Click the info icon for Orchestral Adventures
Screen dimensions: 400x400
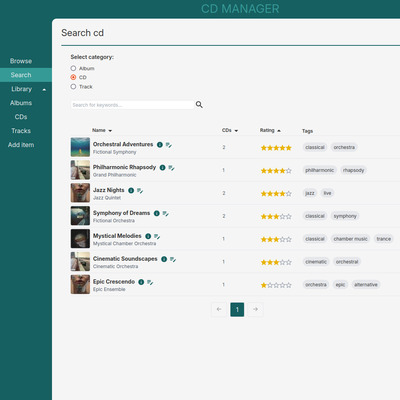coord(160,145)
